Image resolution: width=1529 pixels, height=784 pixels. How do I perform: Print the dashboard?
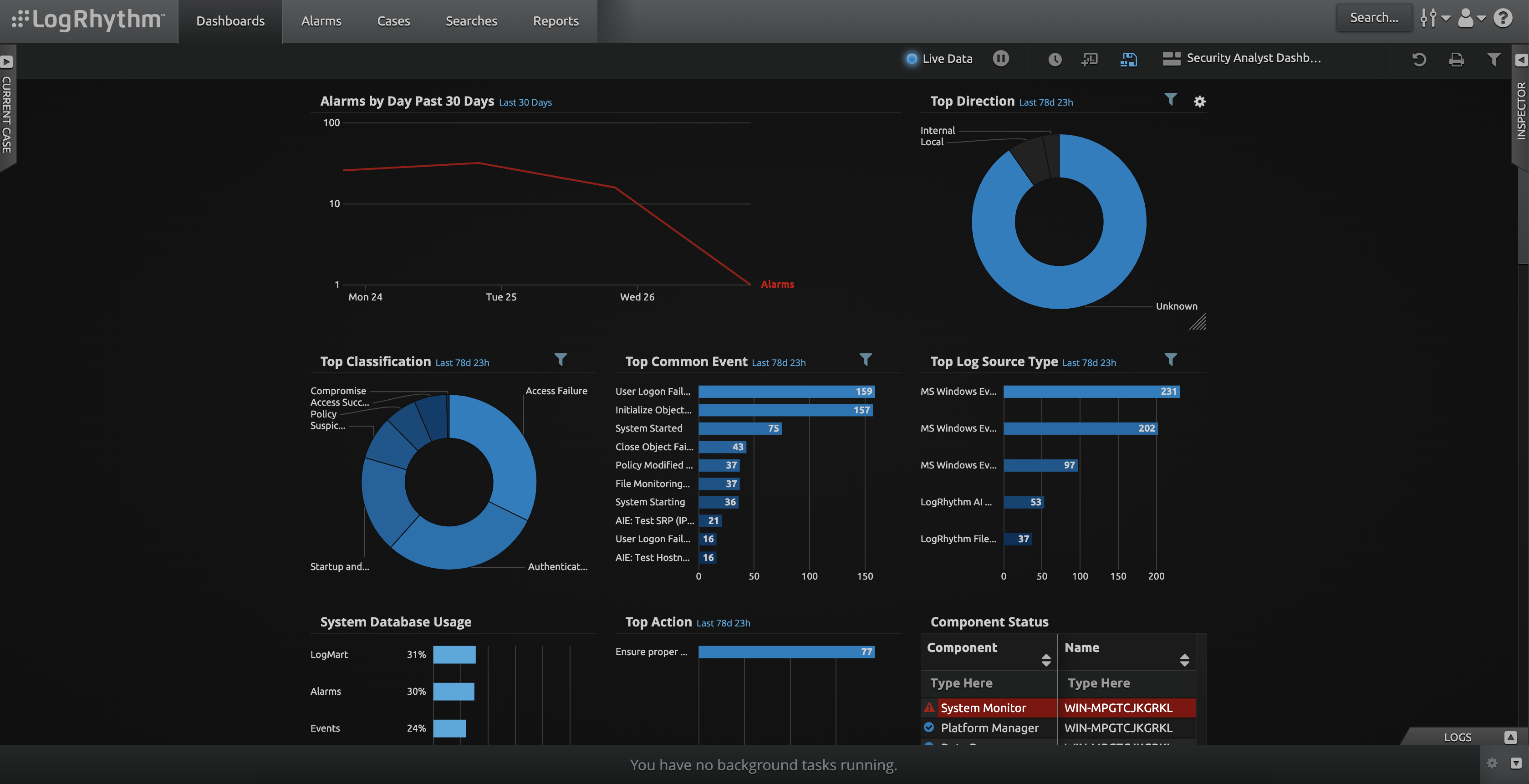1457,59
